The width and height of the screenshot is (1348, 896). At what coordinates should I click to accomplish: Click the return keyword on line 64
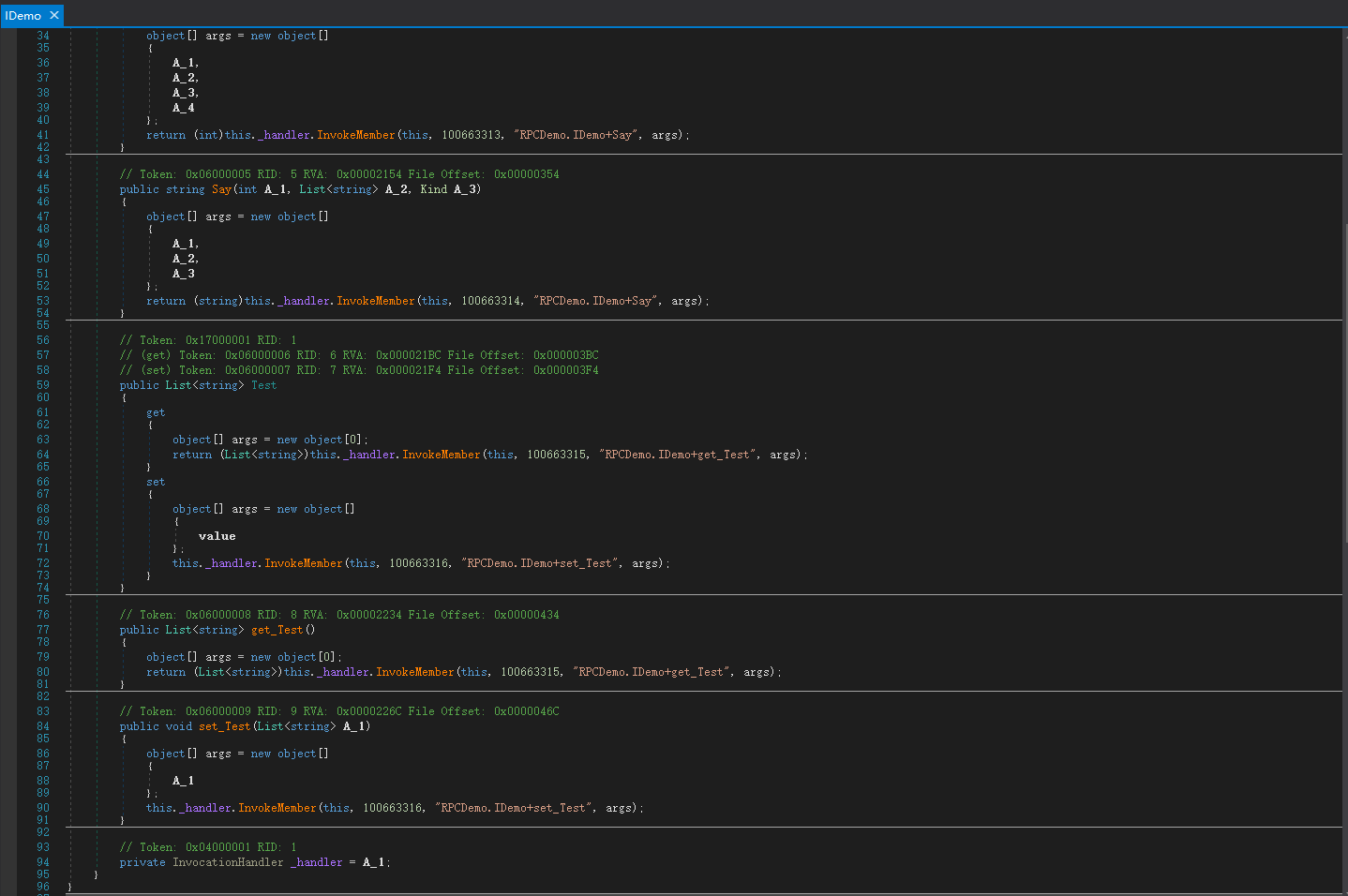click(192, 455)
